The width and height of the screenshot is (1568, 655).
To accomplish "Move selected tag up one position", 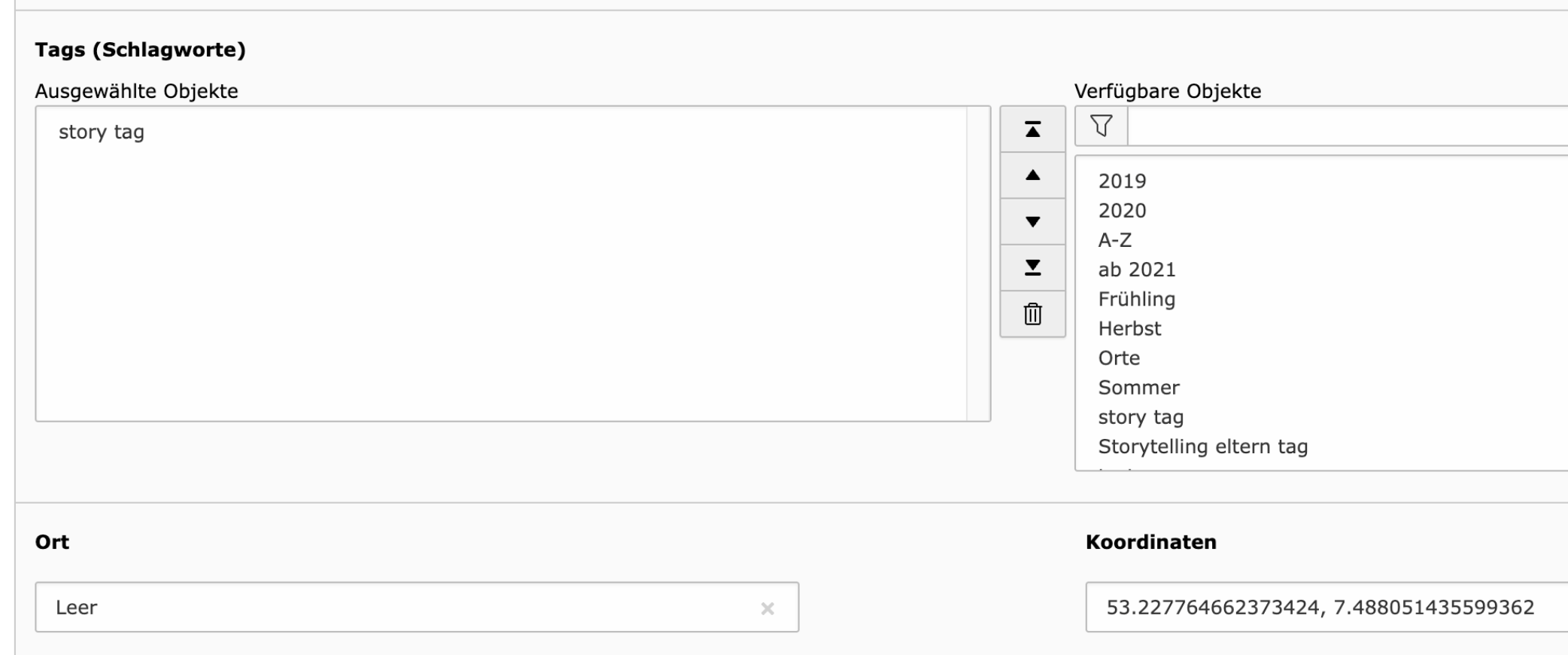I will click(x=1032, y=175).
